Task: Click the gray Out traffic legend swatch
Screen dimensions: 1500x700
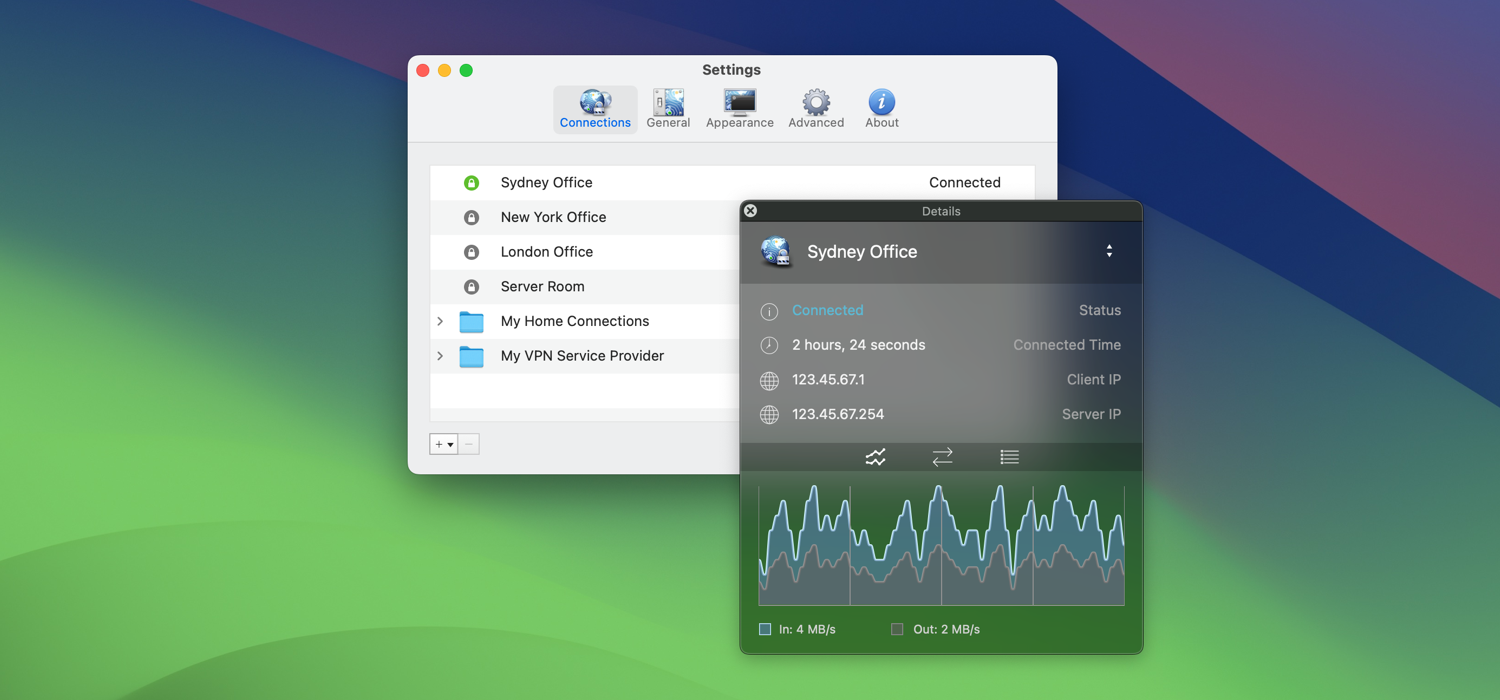Action: [897, 629]
